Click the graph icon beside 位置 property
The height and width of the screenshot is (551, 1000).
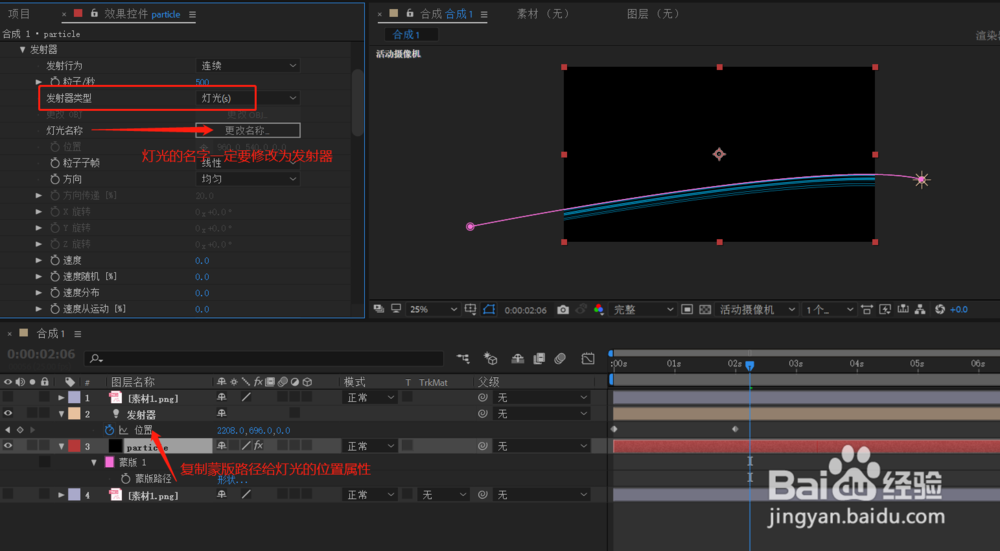(123, 430)
